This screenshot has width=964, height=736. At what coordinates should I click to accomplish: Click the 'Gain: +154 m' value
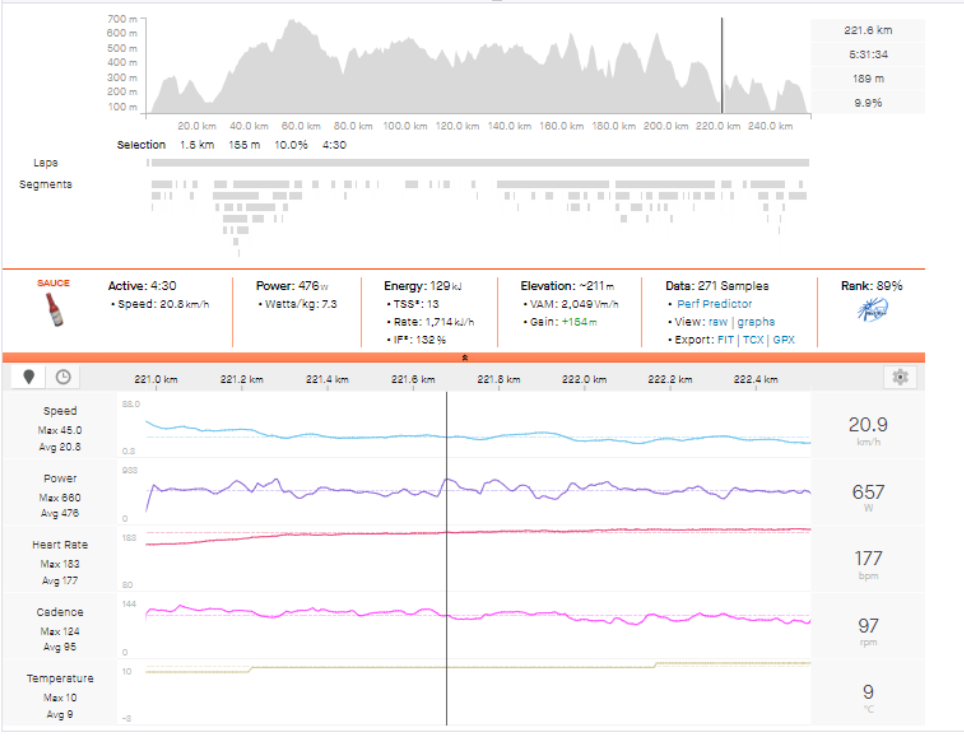[x=563, y=322]
